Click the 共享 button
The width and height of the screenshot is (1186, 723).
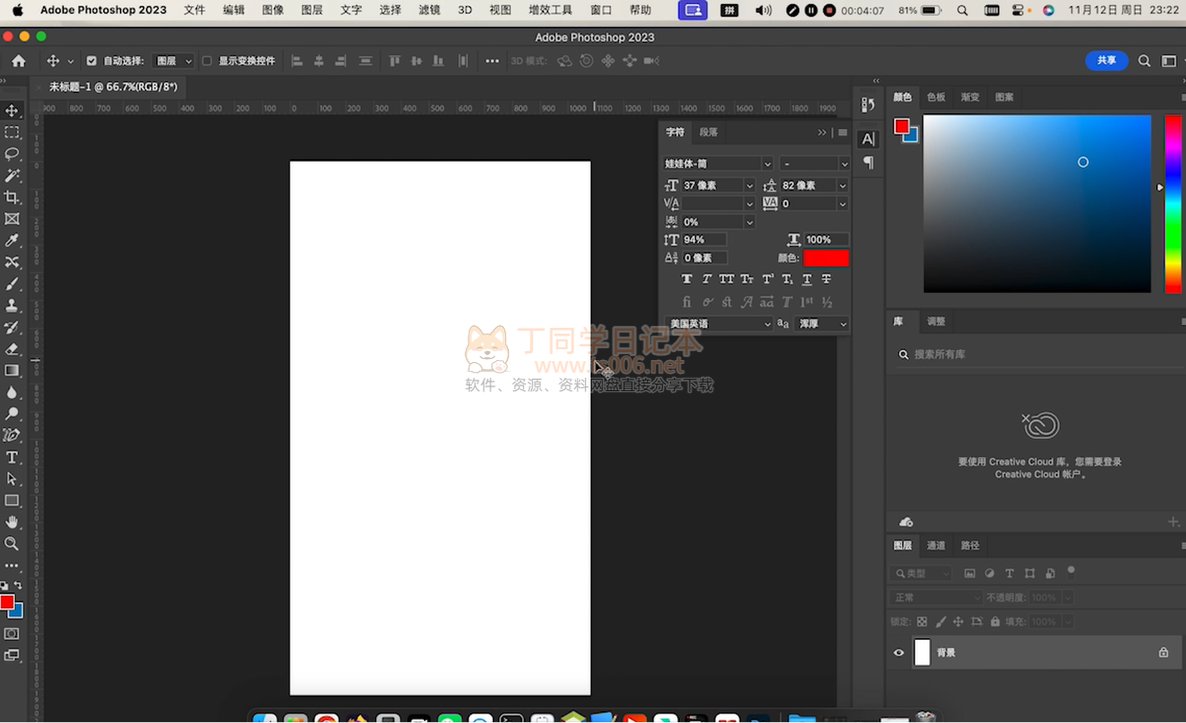click(1106, 61)
